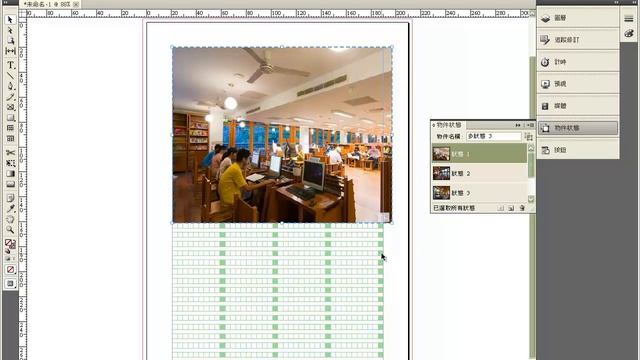Click the 狀態 1 thumbnail image
640x360 pixels.
(441, 154)
